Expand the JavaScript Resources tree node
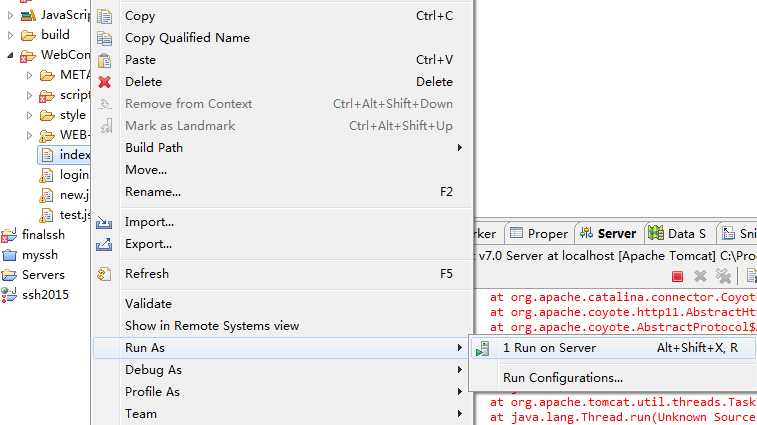This screenshot has height=425, width=757. (x=10, y=15)
